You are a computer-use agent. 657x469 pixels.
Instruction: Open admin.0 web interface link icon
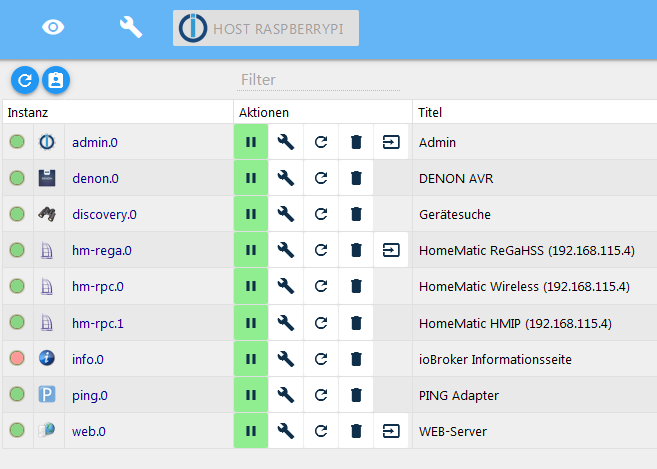[x=391, y=142]
